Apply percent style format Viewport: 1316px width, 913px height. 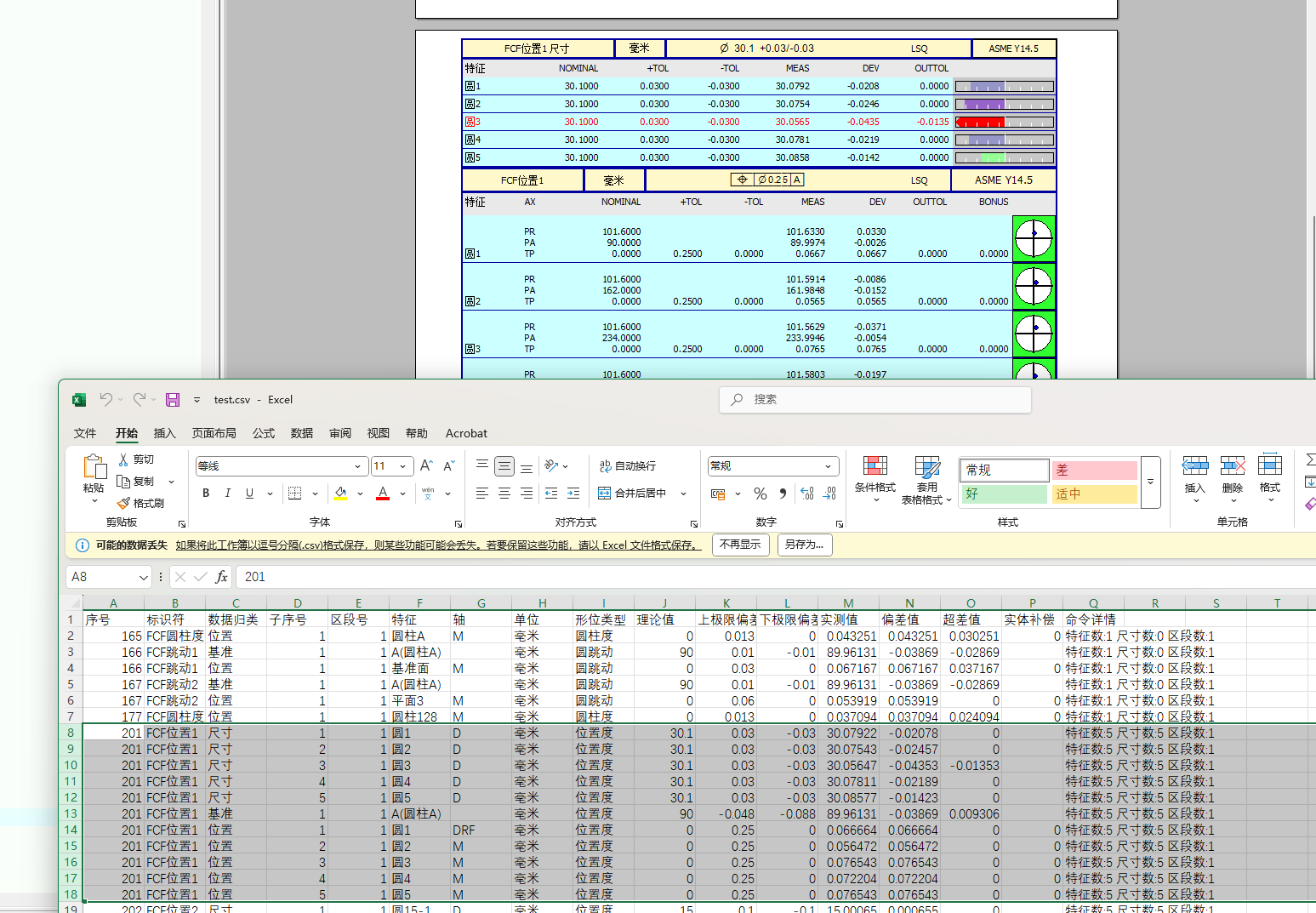point(761,494)
